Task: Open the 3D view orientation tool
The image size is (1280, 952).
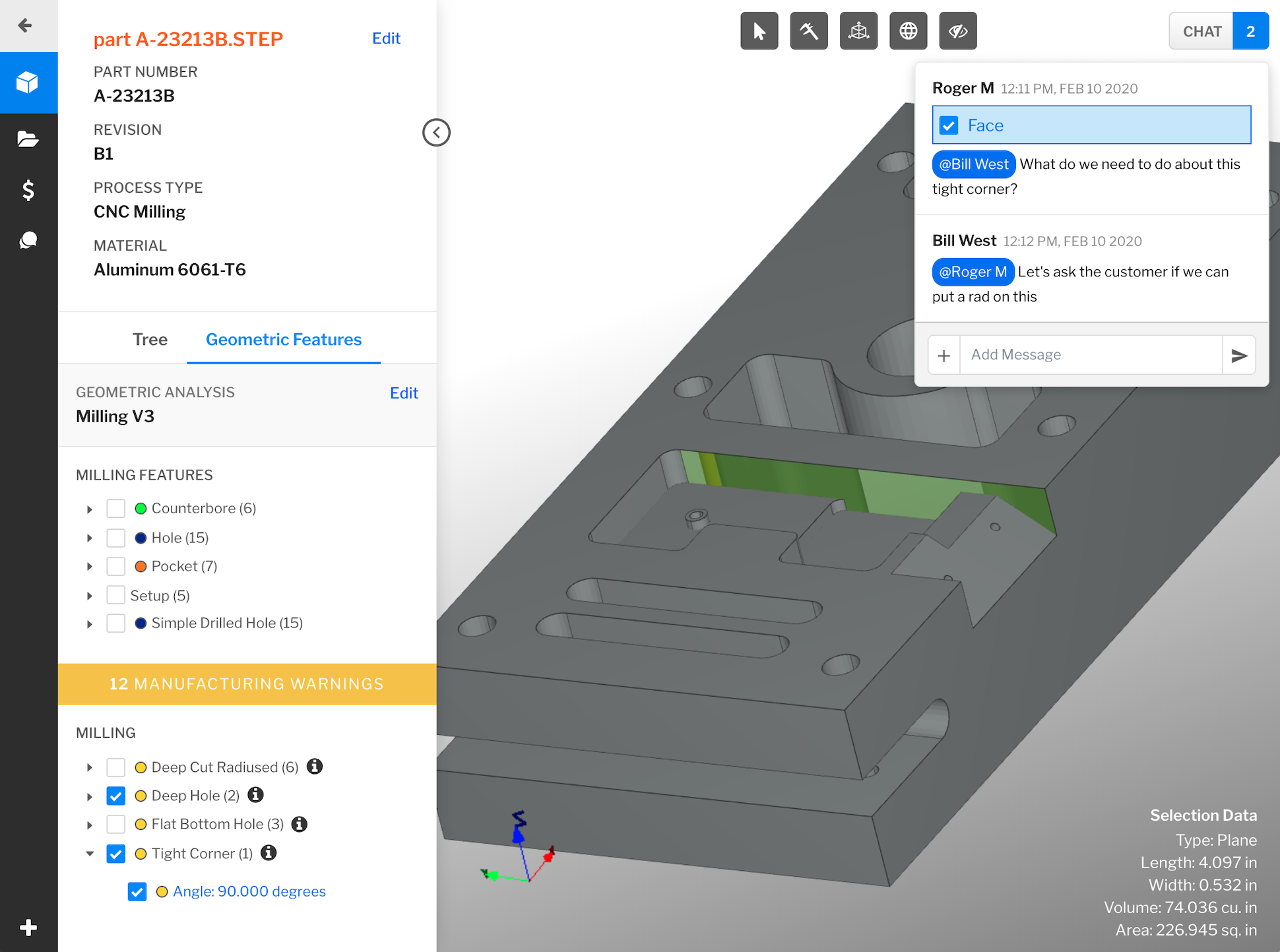Action: [858, 30]
